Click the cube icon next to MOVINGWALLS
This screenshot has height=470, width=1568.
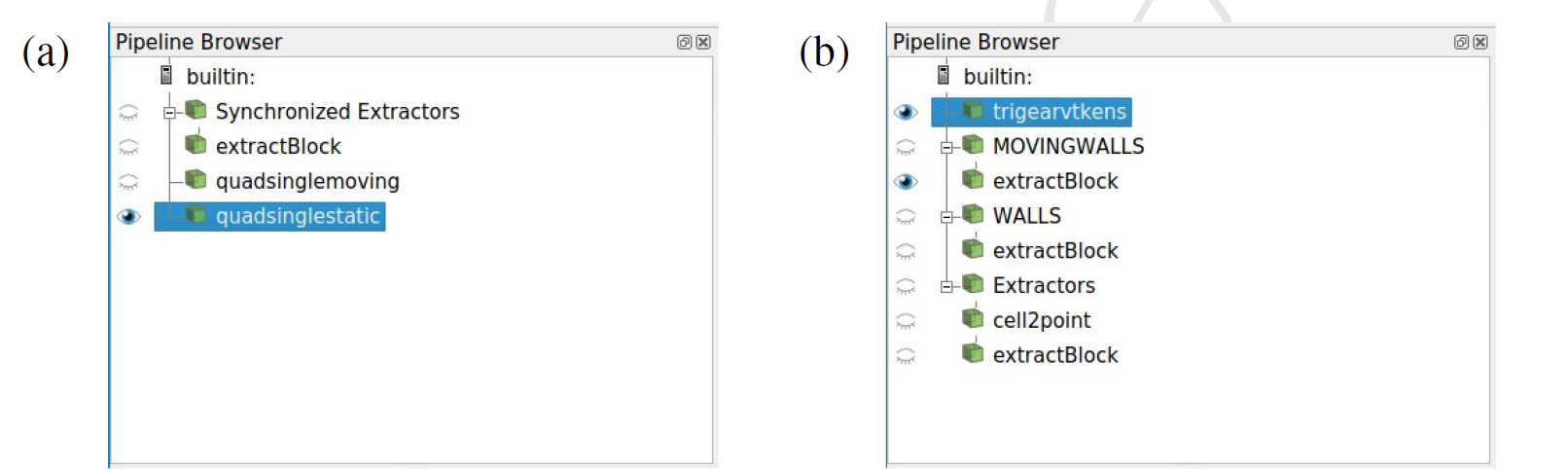(973, 145)
